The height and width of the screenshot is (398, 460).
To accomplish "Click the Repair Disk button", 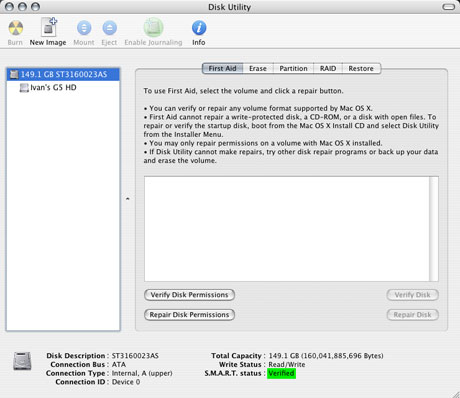I will [x=412, y=315].
